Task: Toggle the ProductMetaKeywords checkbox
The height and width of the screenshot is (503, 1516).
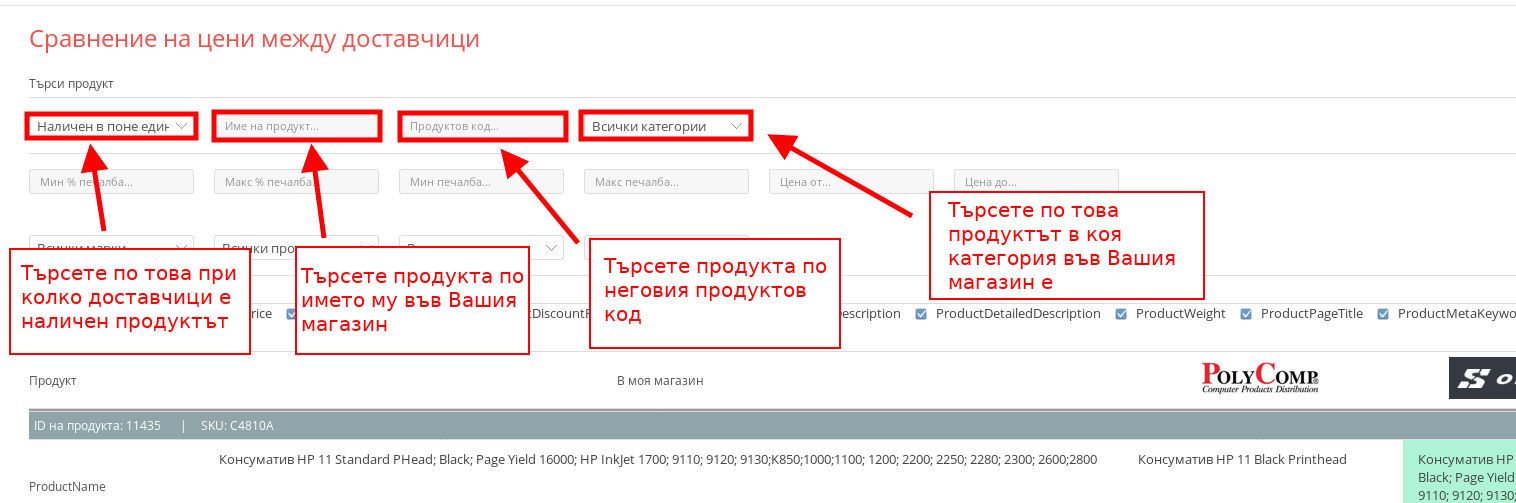Action: [x=1383, y=314]
